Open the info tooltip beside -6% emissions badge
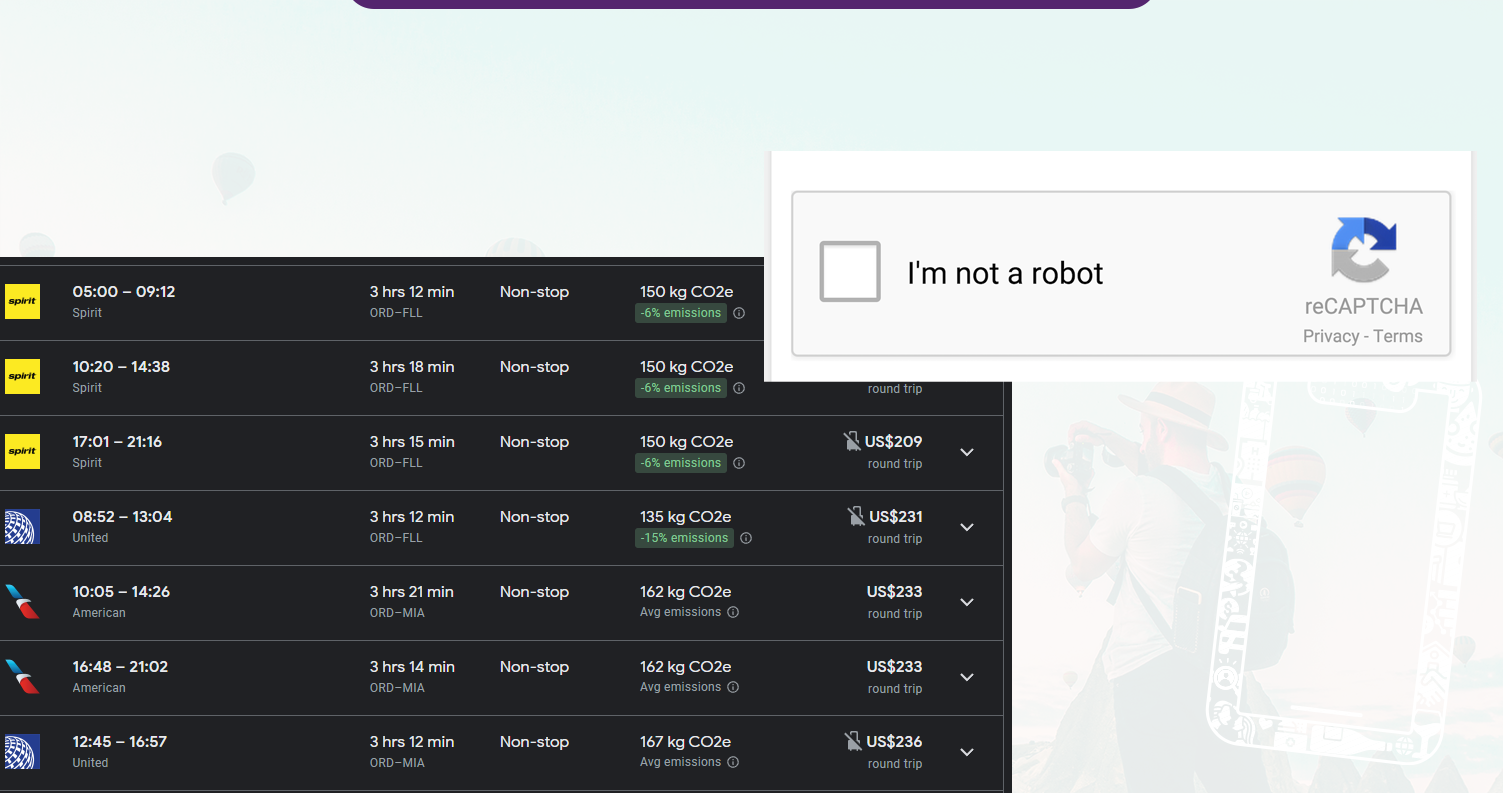 click(739, 313)
